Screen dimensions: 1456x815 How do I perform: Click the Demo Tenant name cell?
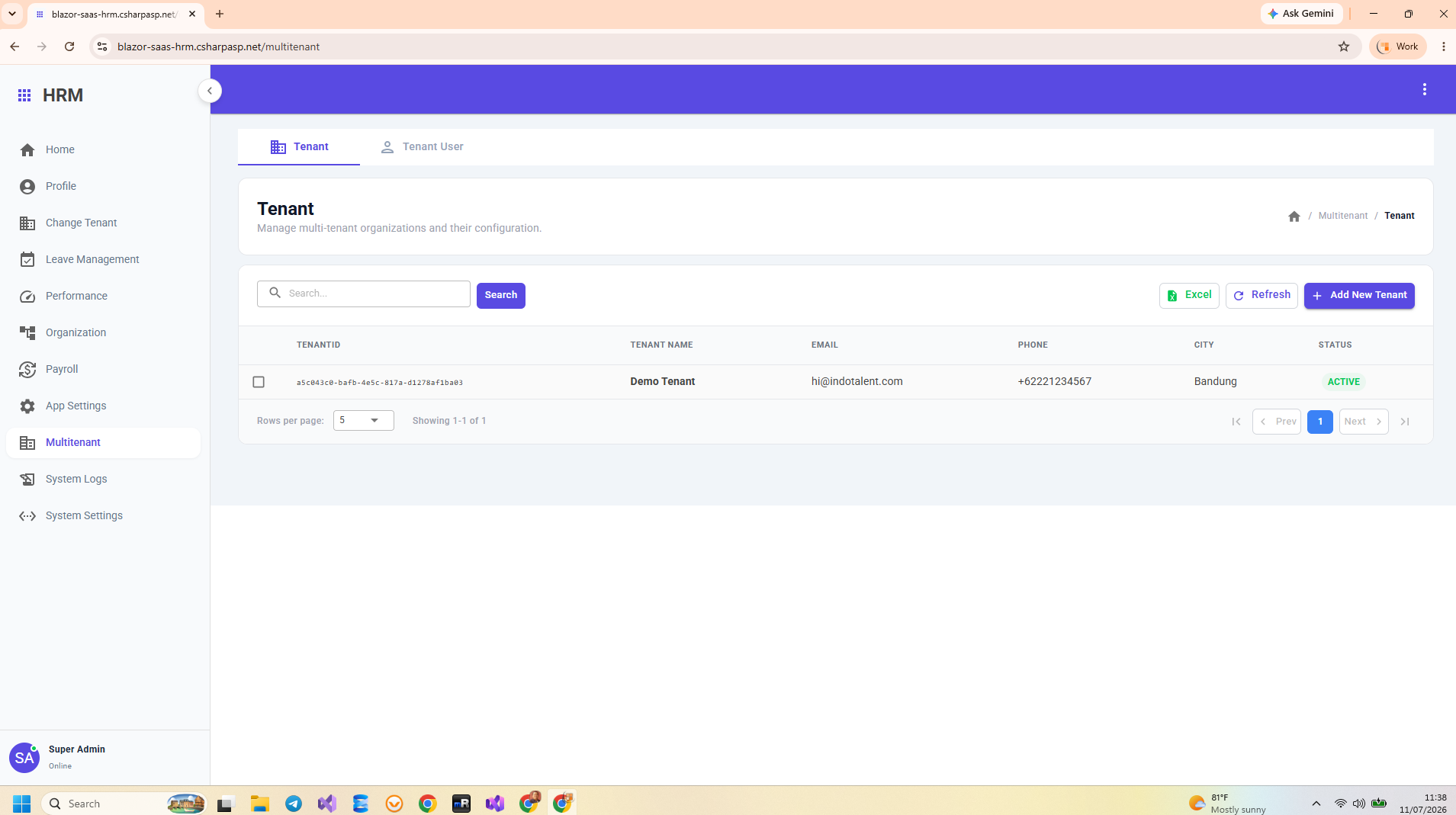pos(662,382)
